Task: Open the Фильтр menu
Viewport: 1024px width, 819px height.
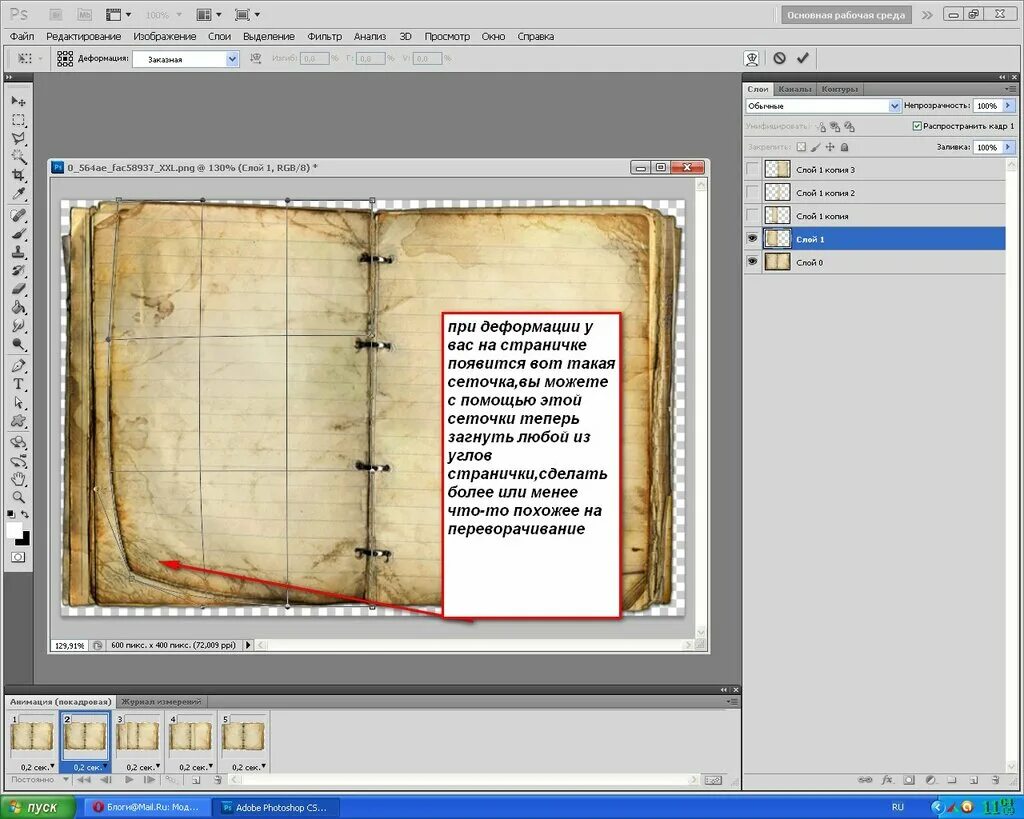Action: pyautogui.click(x=324, y=36)
